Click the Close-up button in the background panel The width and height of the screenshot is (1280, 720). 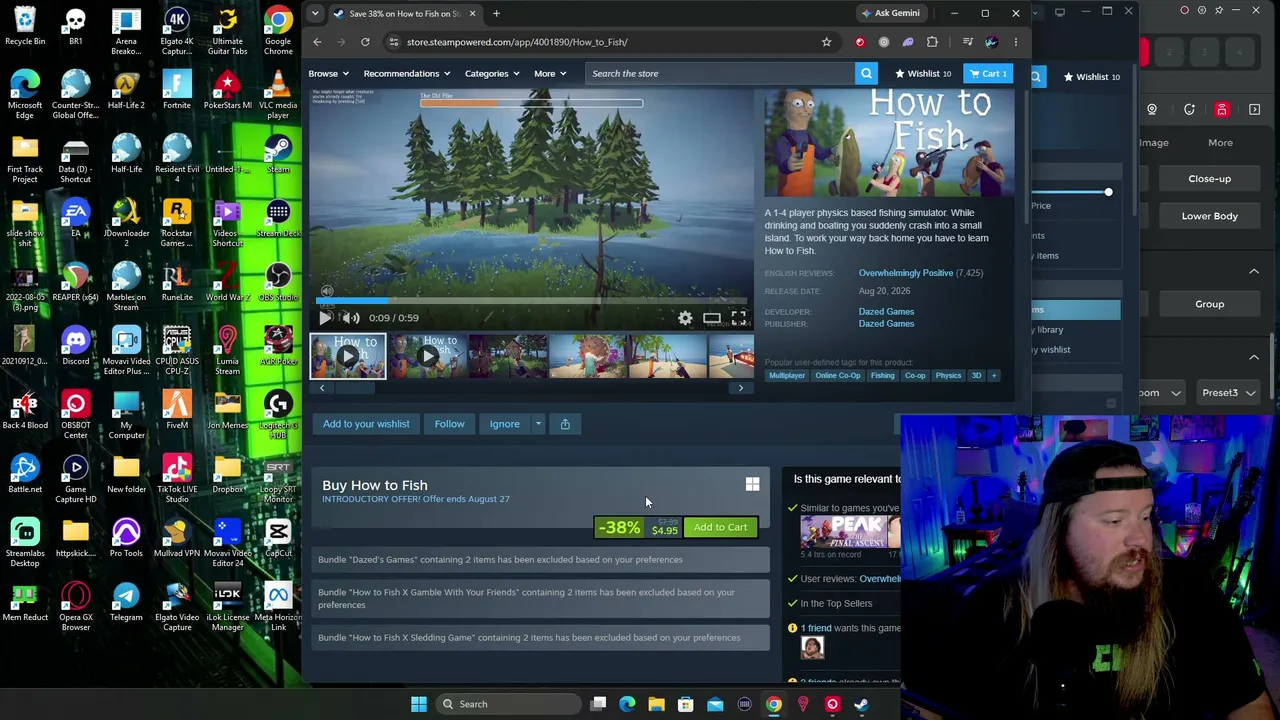[1209, 179]
